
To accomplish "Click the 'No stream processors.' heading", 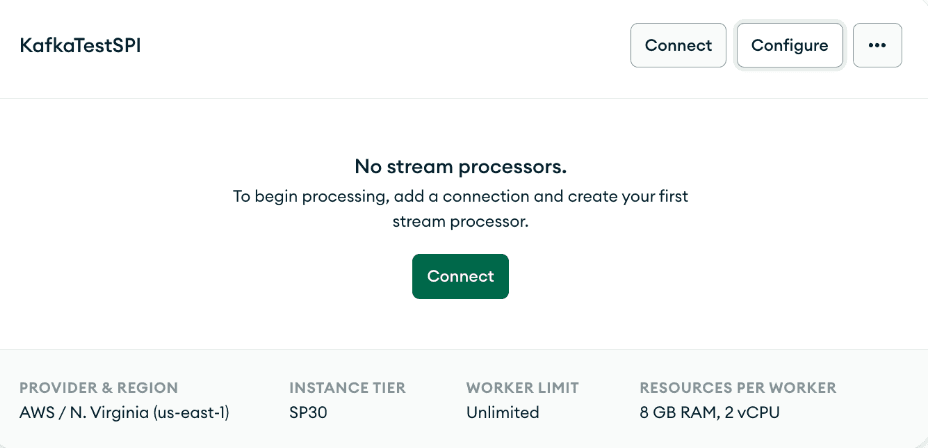I will (460, 166).
